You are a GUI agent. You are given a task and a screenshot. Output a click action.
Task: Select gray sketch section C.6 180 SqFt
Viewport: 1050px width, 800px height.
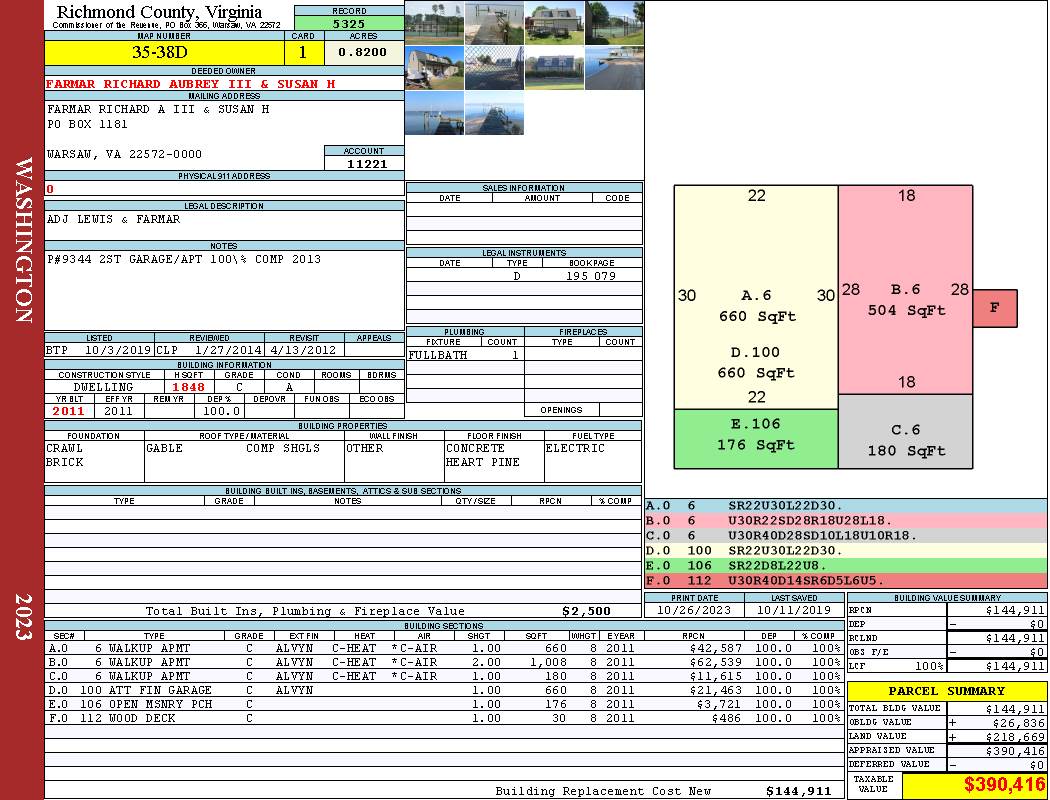point(905,431)
